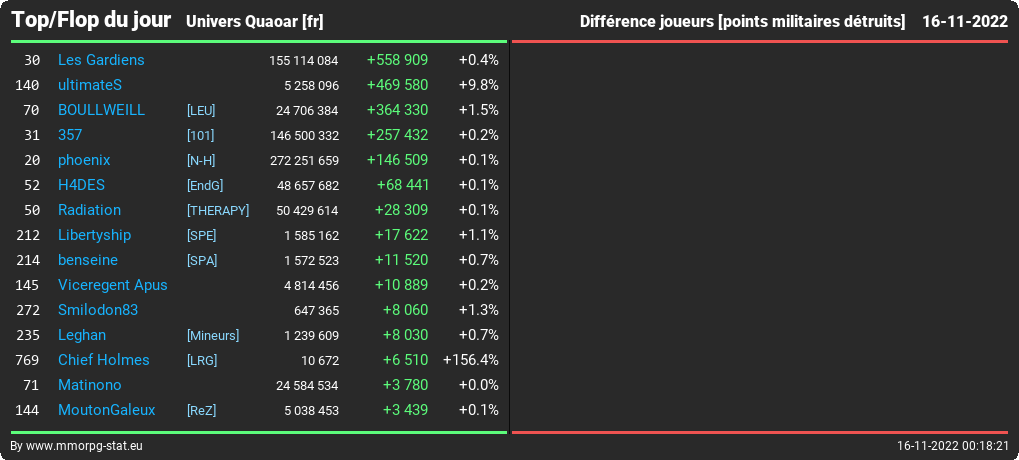The image size is (1019, 460).
Task: Click the Radiation player name
Action: pos(89,210)
